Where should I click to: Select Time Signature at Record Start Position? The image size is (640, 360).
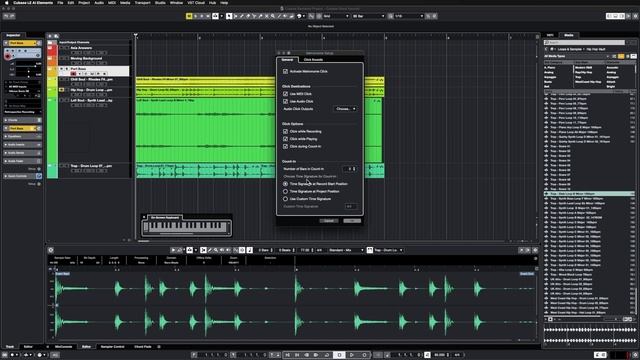click(x=285, y=184)
